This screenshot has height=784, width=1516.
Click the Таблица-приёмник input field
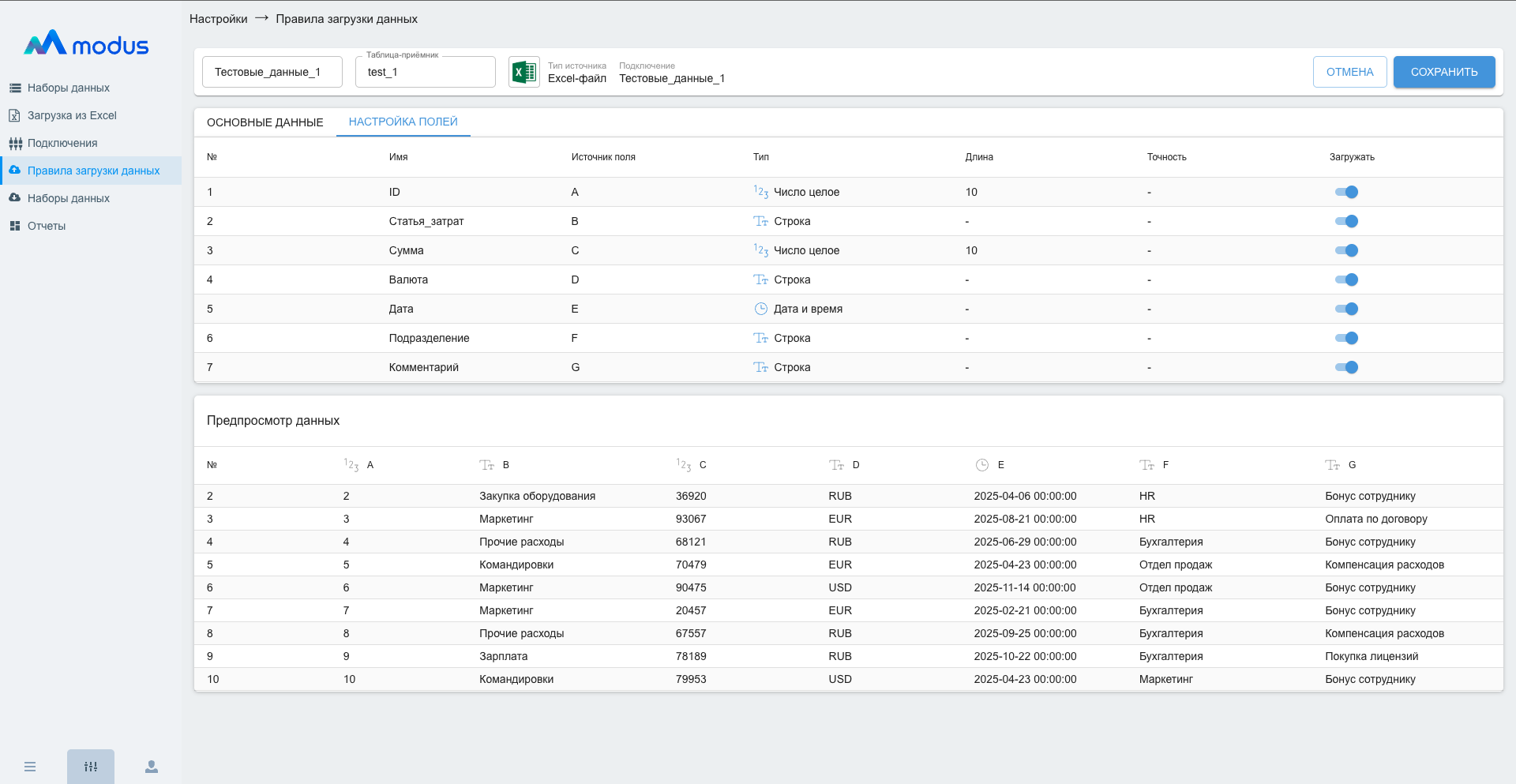[x=425, y=72]
